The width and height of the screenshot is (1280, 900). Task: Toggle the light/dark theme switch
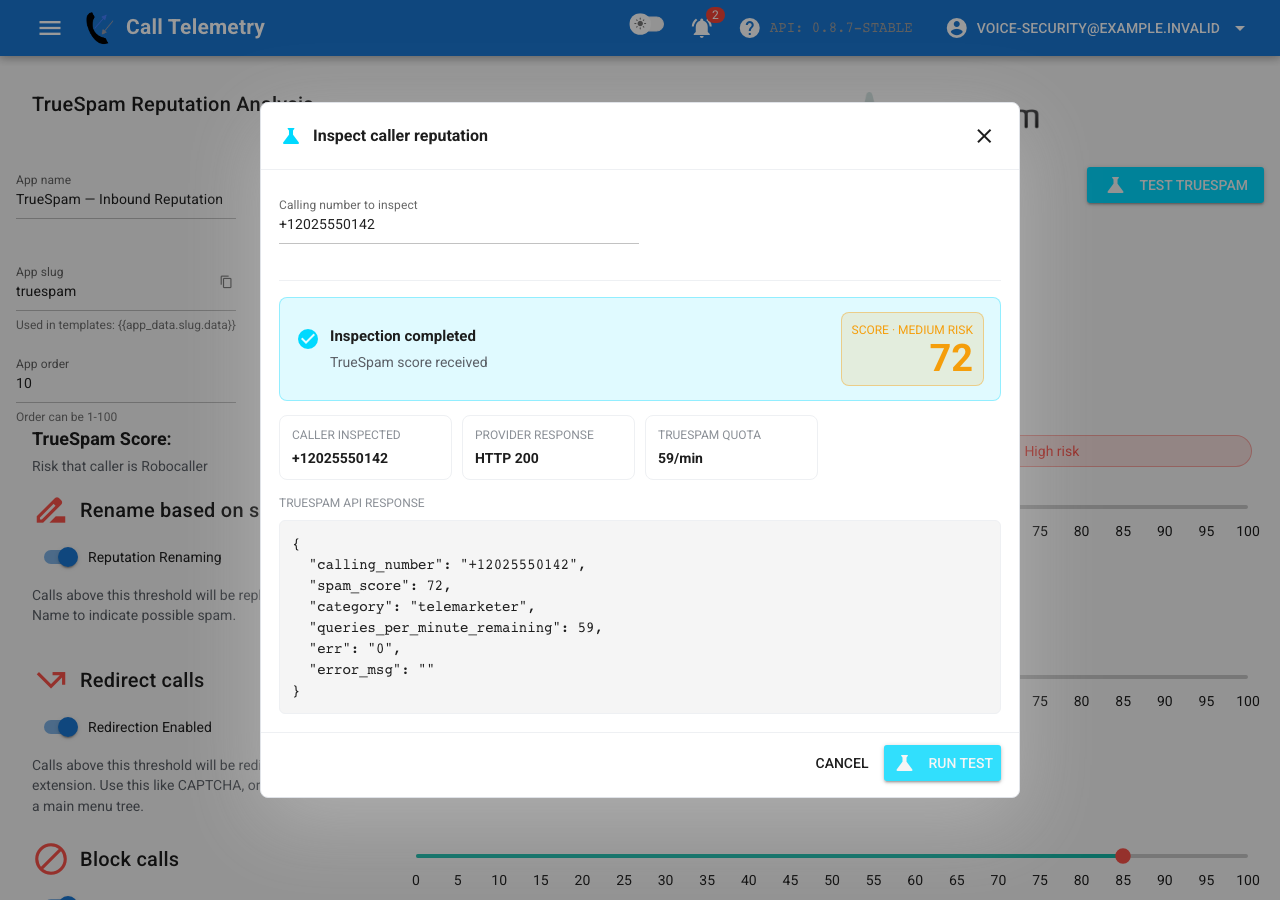click(646, 24)
